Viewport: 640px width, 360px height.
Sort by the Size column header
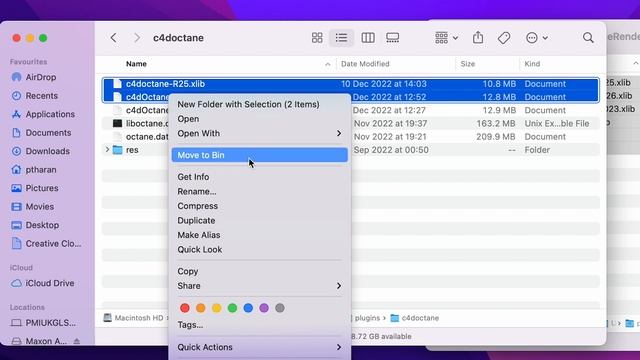(x=468, y=64)
